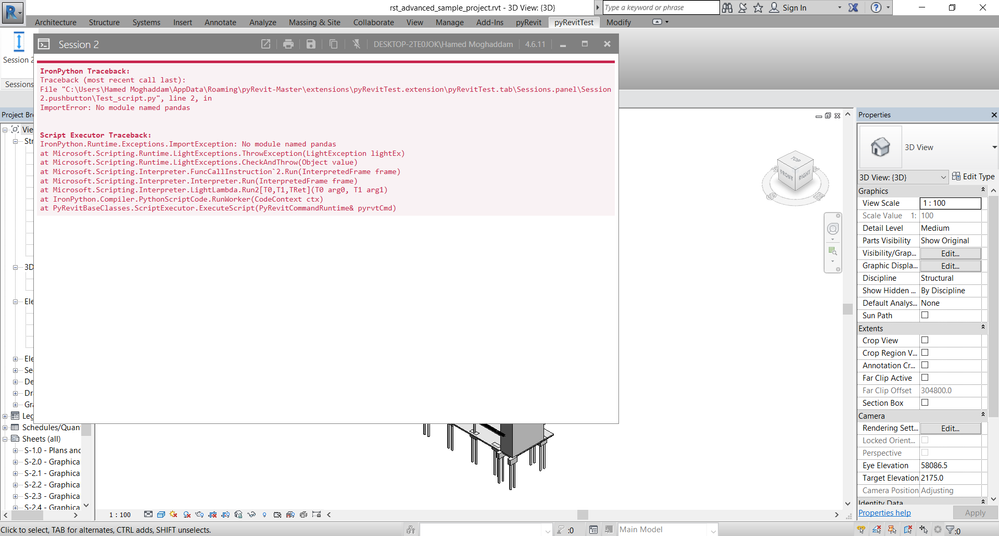Open the Properties help link
The height and width of the screenshot is (536, 999).
(884, 512)
